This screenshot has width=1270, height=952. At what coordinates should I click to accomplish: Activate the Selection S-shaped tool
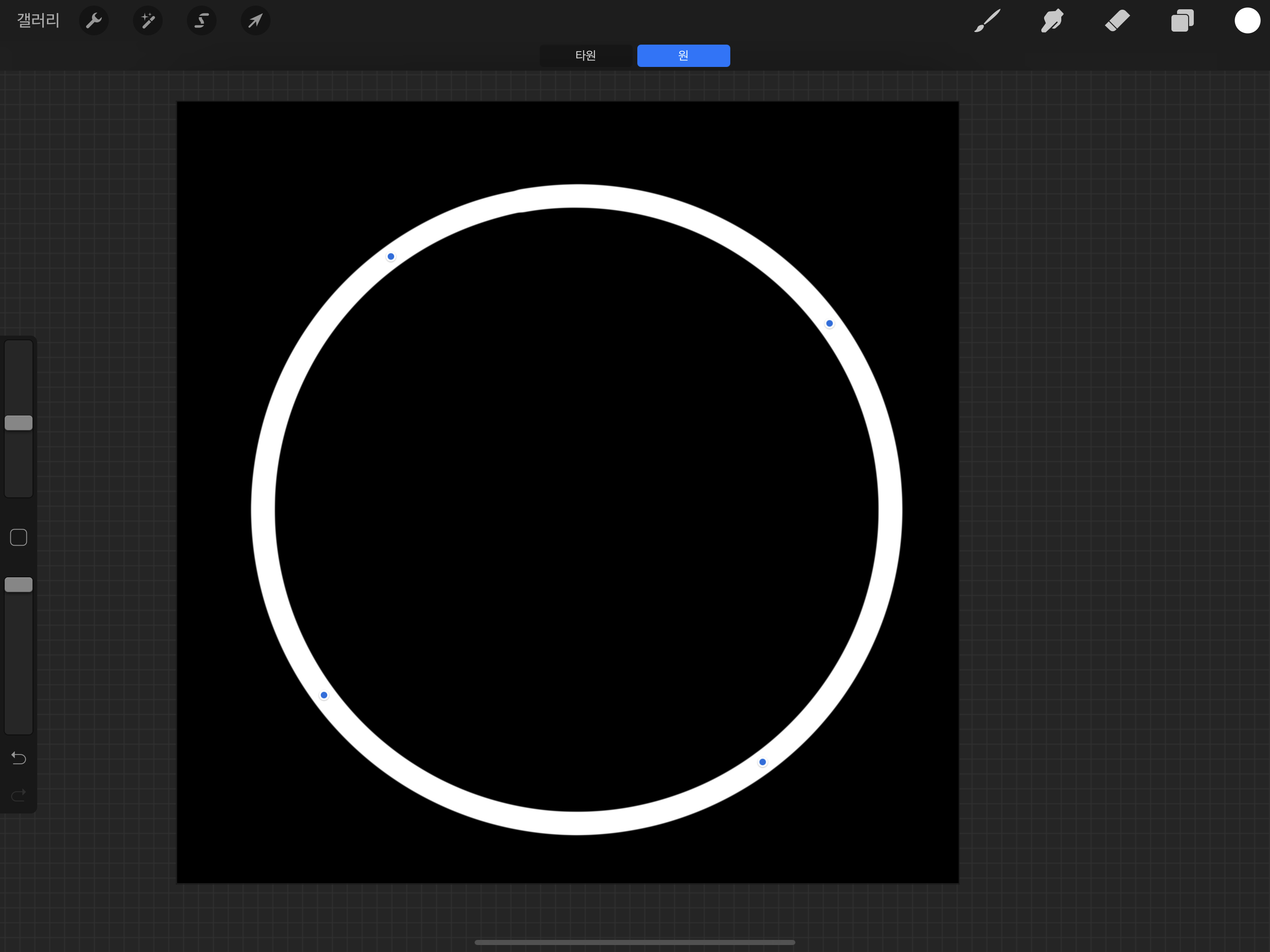202,20
